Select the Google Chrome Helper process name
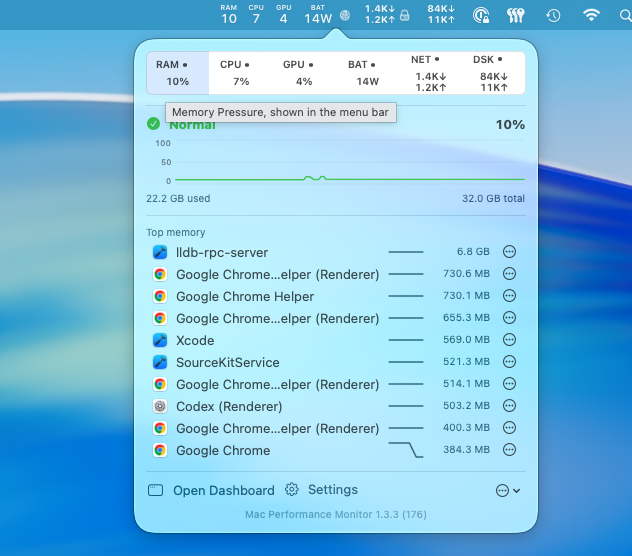 pos(245,297)
